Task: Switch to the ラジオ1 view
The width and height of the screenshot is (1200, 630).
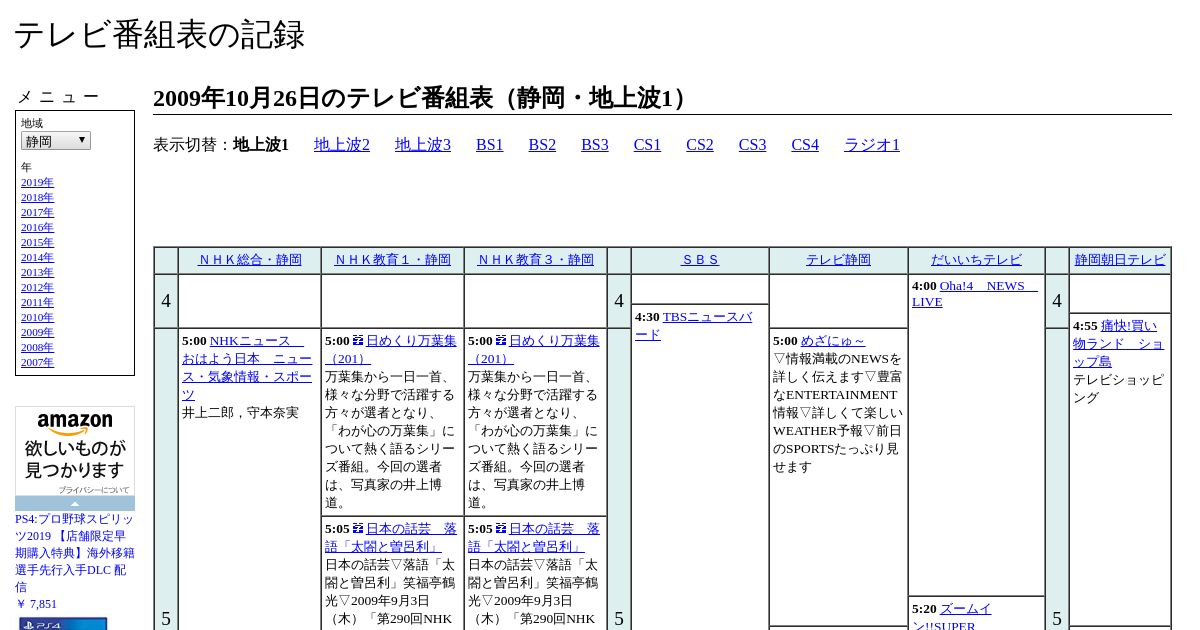Action: (872, 145)
